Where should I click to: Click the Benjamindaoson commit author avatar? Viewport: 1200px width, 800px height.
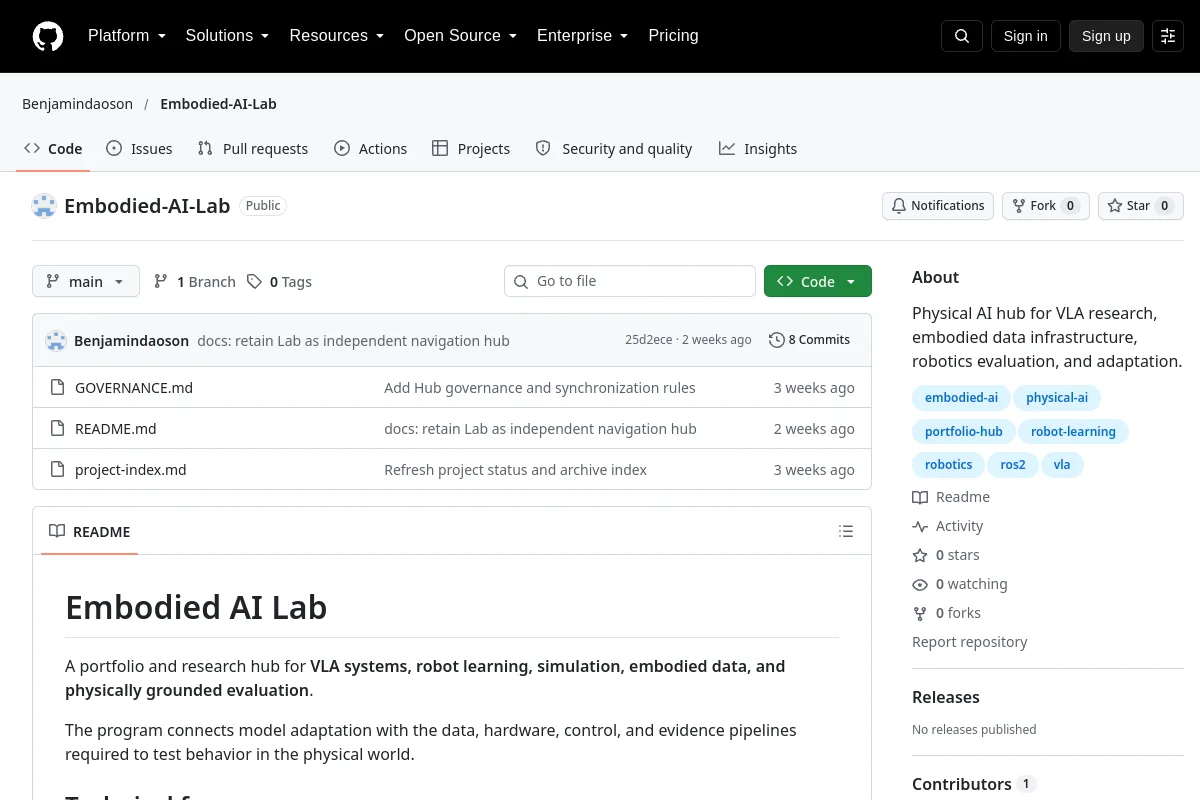click(x=56, y=340)
